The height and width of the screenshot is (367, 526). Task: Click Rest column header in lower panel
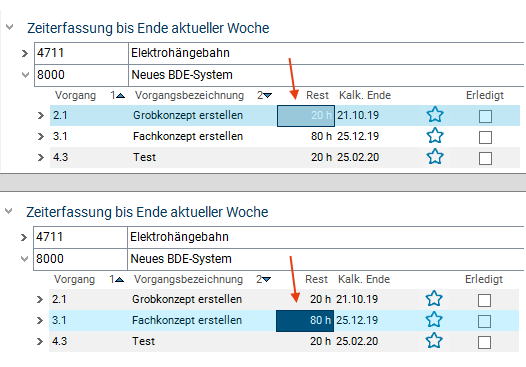[316, 279]
